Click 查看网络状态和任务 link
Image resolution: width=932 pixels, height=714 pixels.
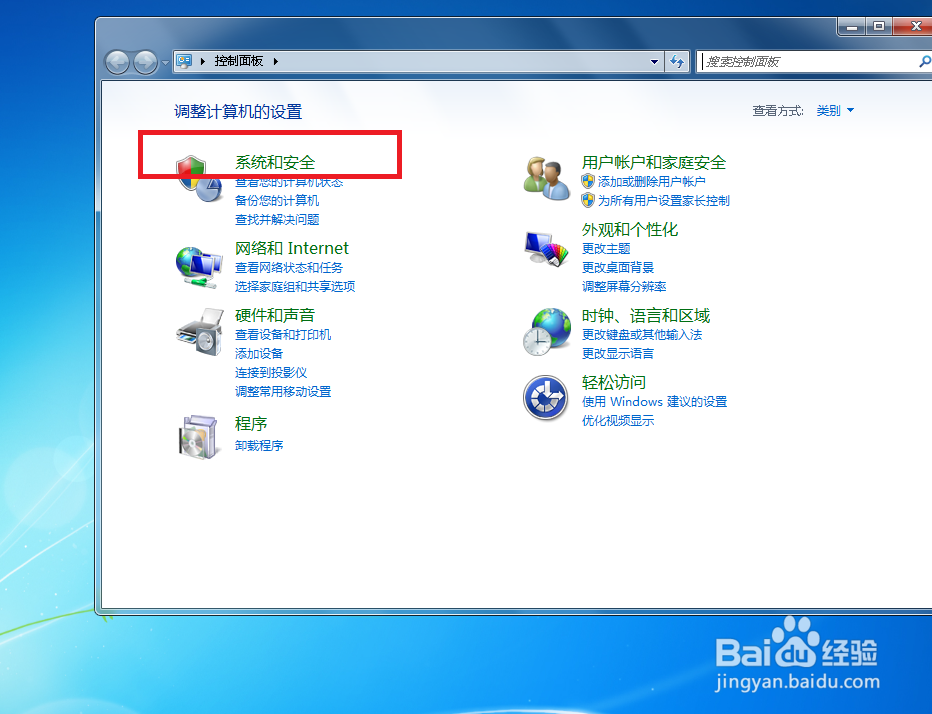(x=289, y=268)
